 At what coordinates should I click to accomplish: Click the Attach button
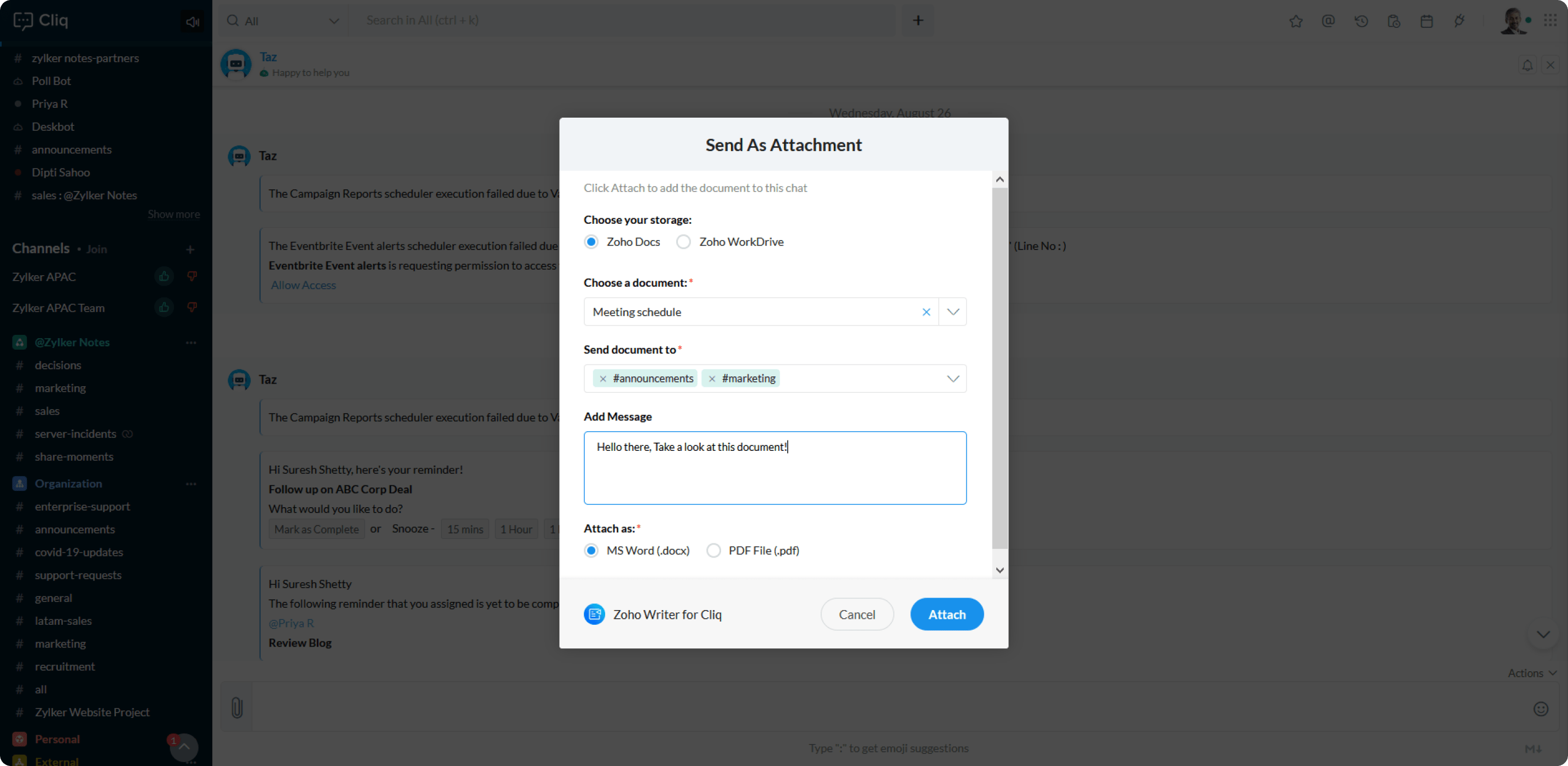pos(946,614)
